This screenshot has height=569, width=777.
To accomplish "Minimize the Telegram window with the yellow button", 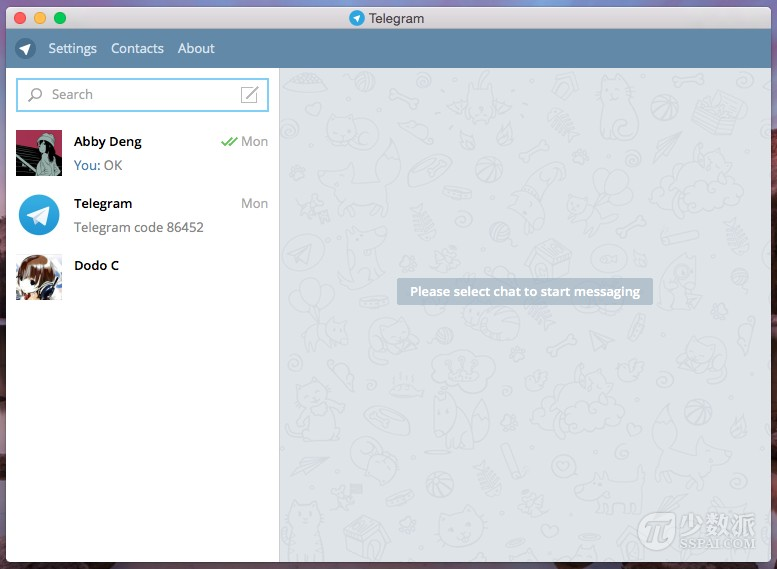I will [40, 18].
